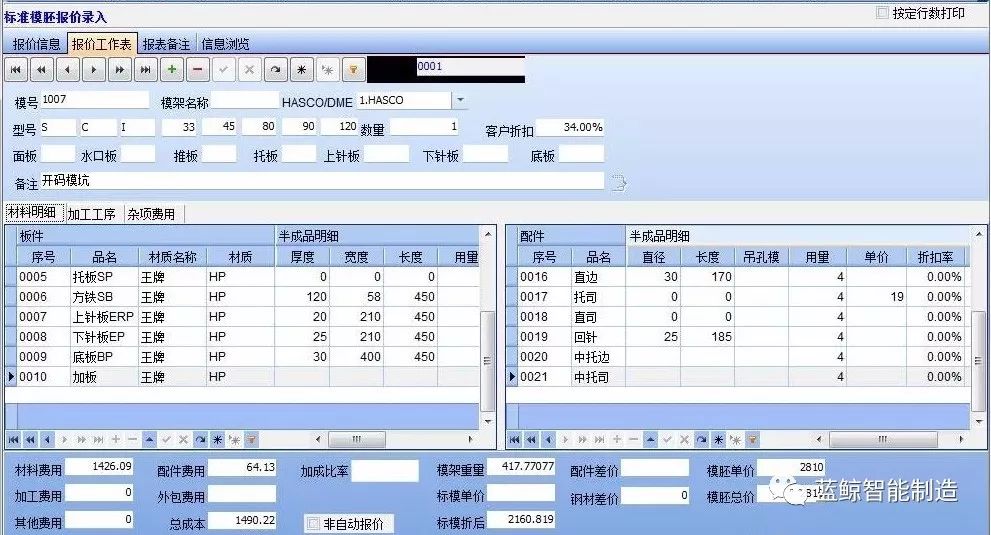
Task: Click the refresh arrow in top toolbar
Action: 275,69
